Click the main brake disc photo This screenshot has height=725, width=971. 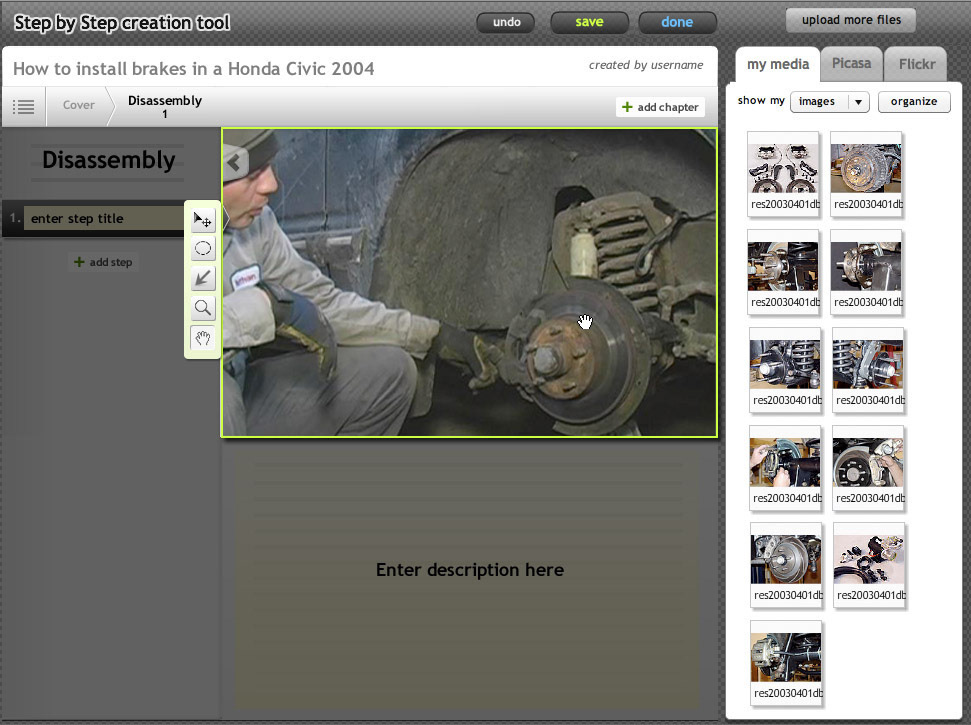click(x=469, y=282)
